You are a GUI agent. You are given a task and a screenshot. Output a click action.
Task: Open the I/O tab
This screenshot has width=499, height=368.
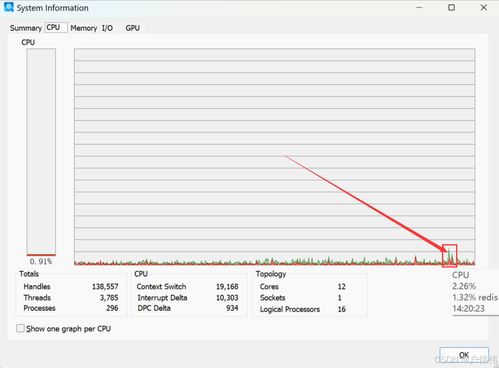[x=107, y=28]
